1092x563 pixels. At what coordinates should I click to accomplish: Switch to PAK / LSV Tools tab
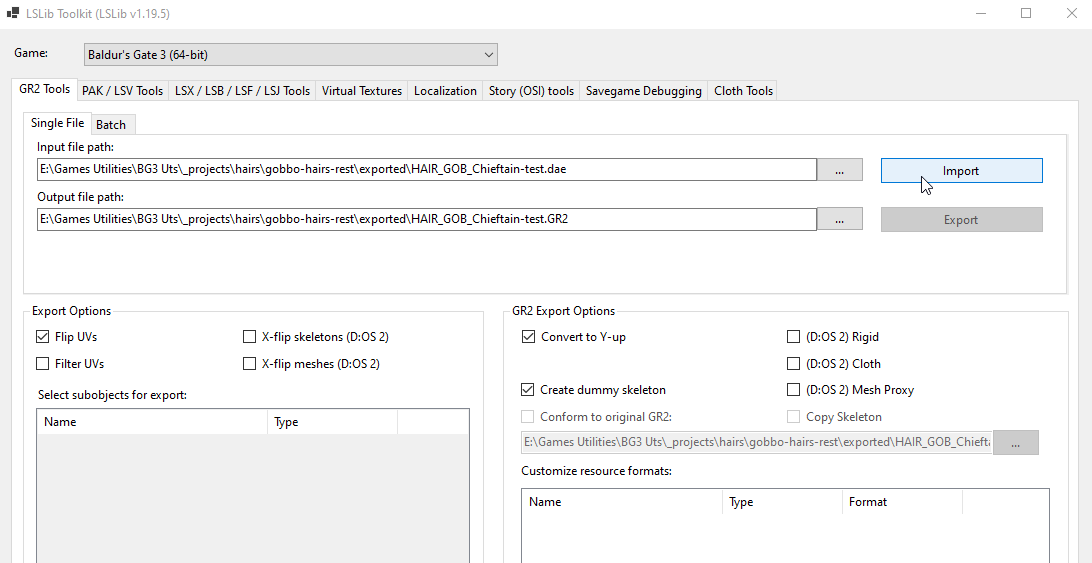tap(122, 91)
